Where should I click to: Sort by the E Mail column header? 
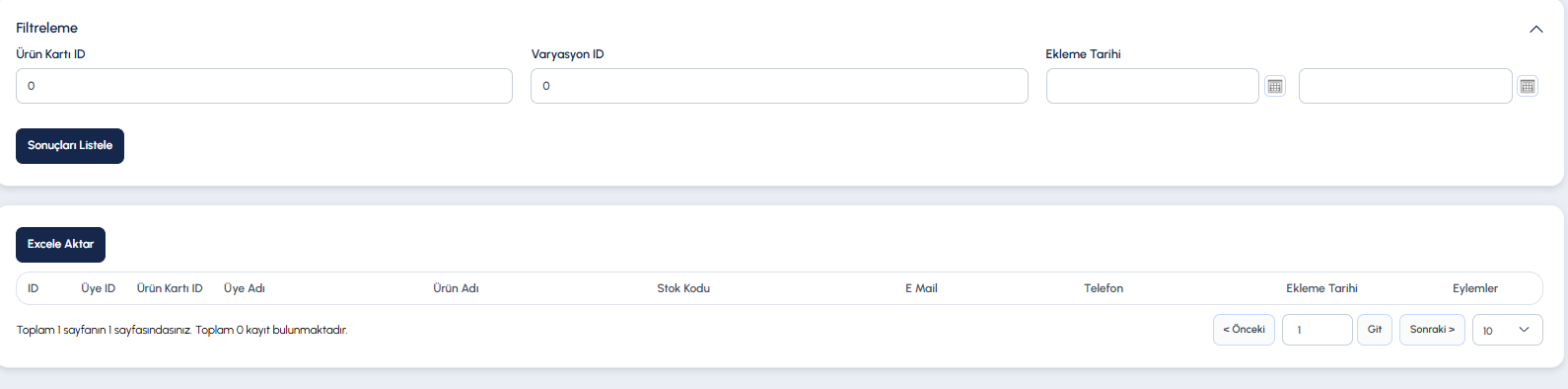tap(921, 288)
